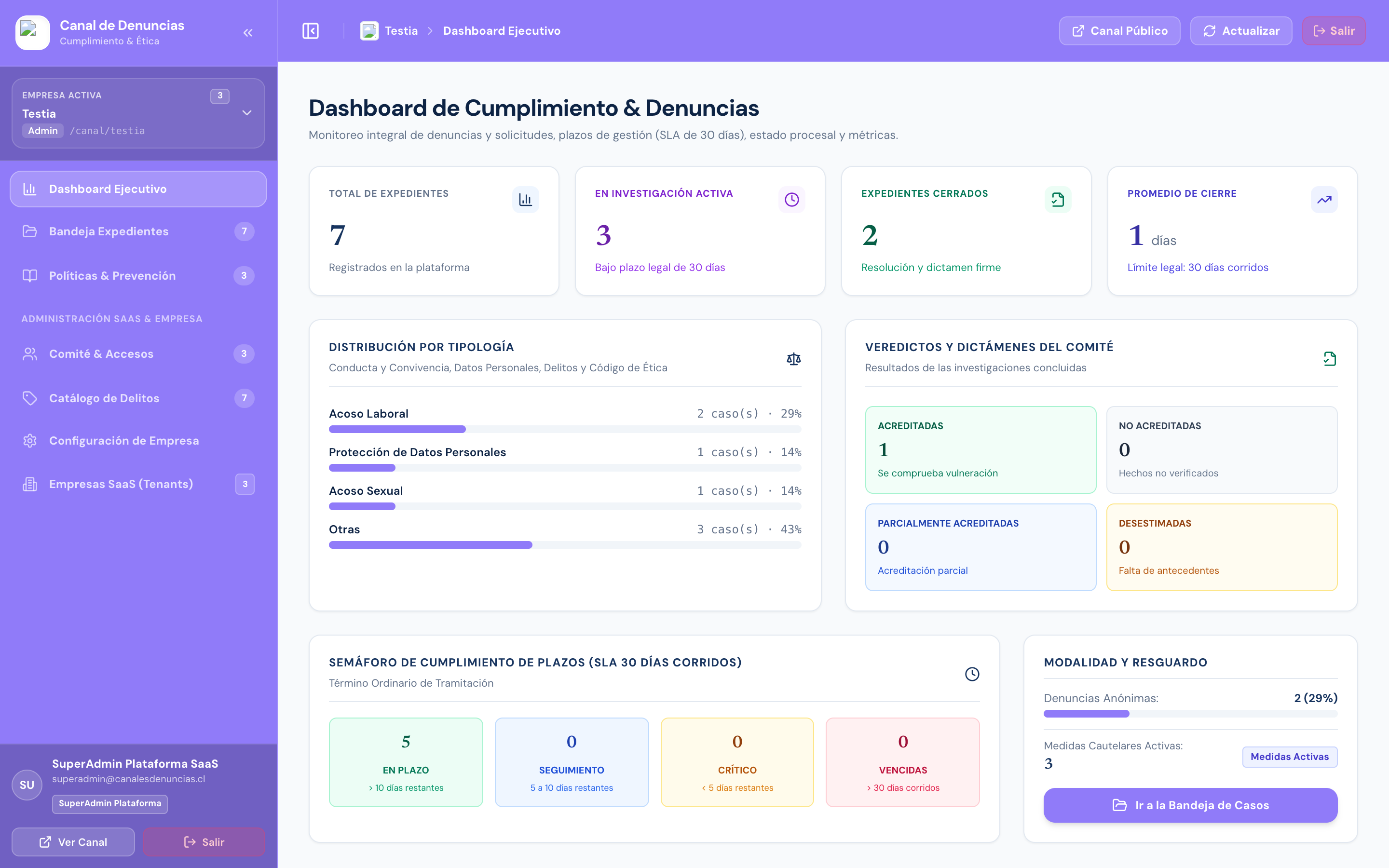Click No Acreditadas verdict card

point(1222,450)
